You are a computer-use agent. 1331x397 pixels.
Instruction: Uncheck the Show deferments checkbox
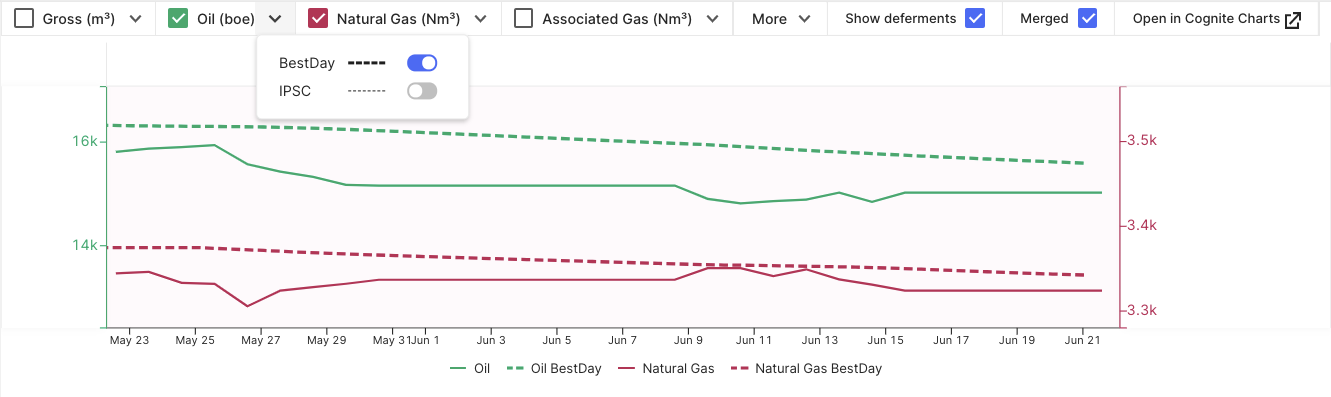point(975,19)
